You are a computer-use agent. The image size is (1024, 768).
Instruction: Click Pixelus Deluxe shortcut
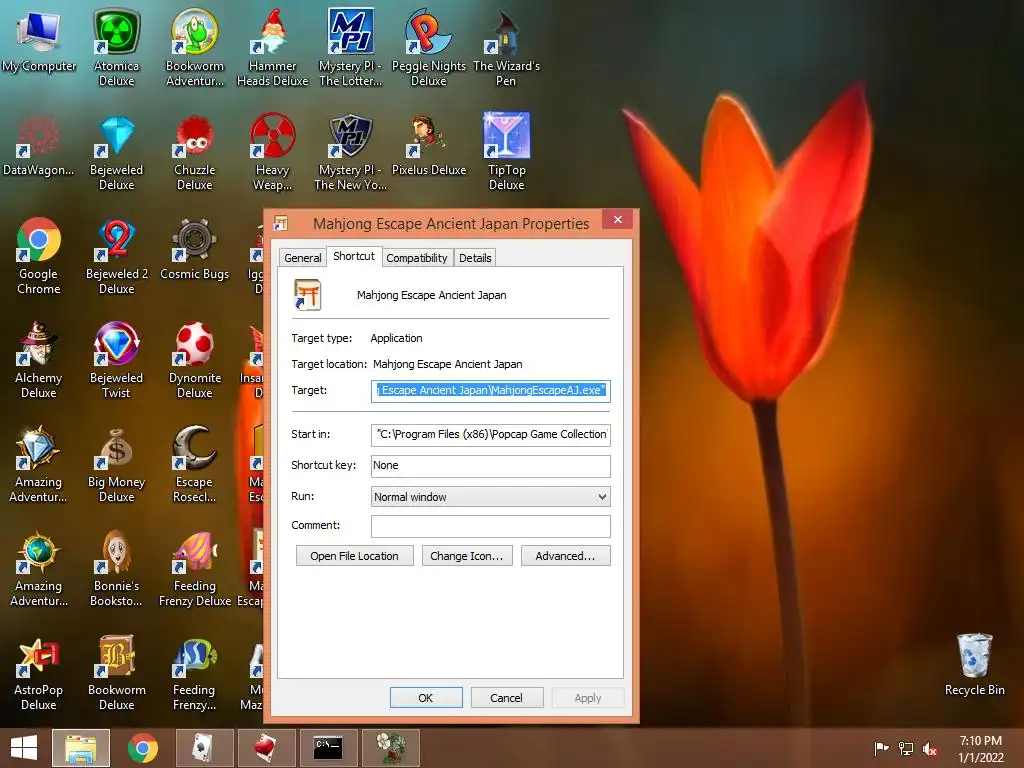coord(428,145)
